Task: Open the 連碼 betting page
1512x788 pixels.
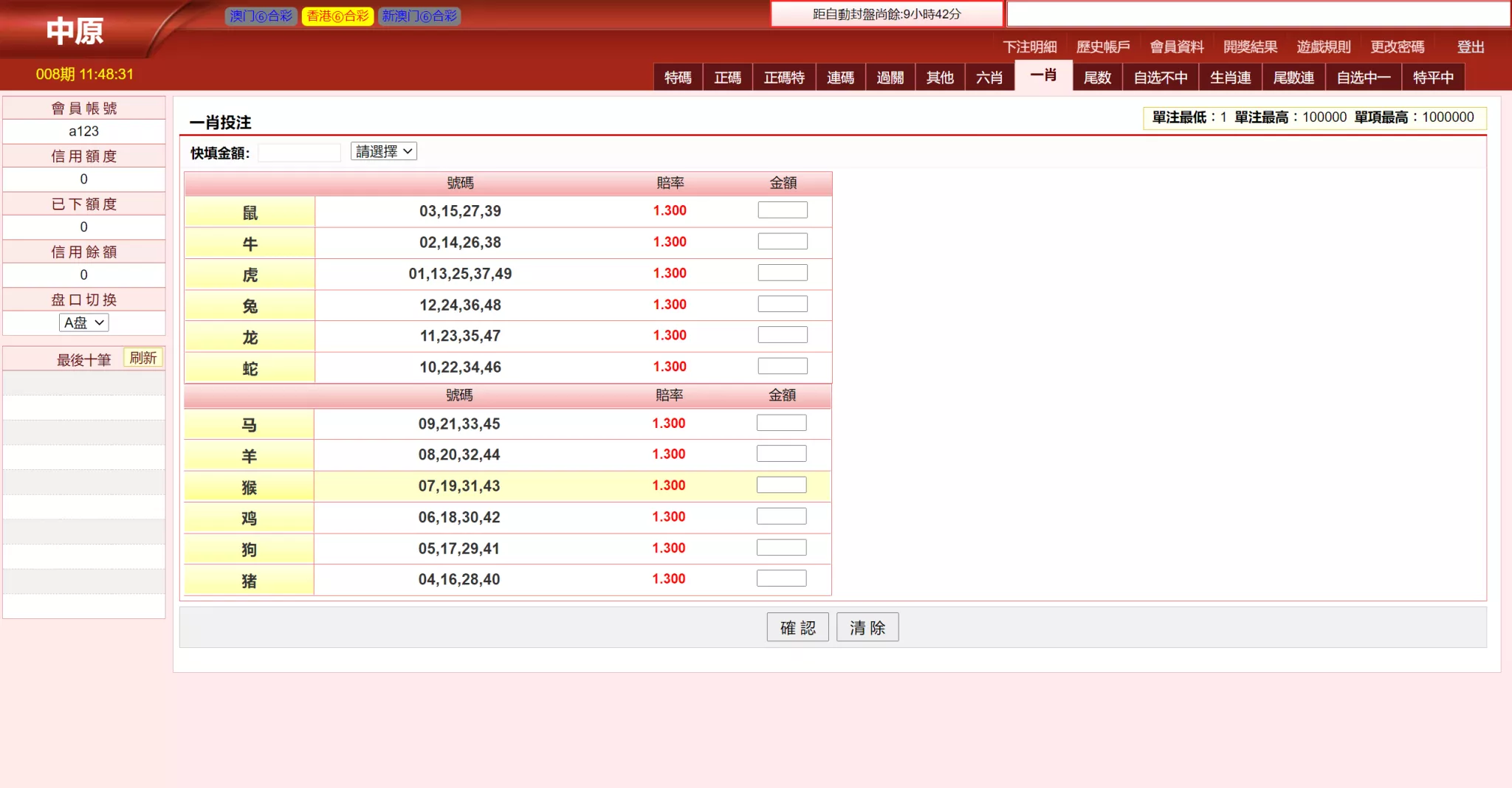Action: [x=840, y=77]
